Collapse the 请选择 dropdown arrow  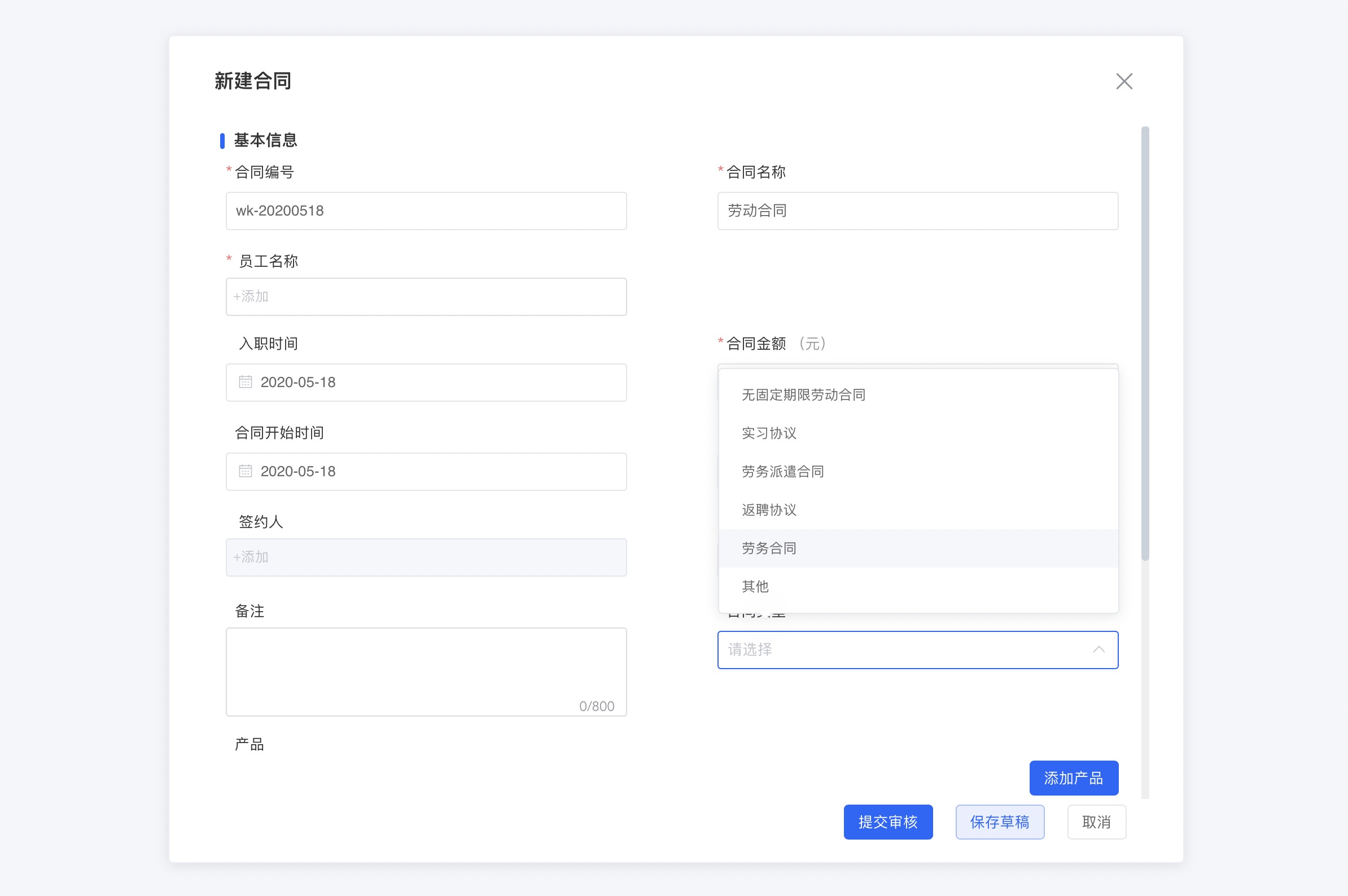(x=1098, y=650)
